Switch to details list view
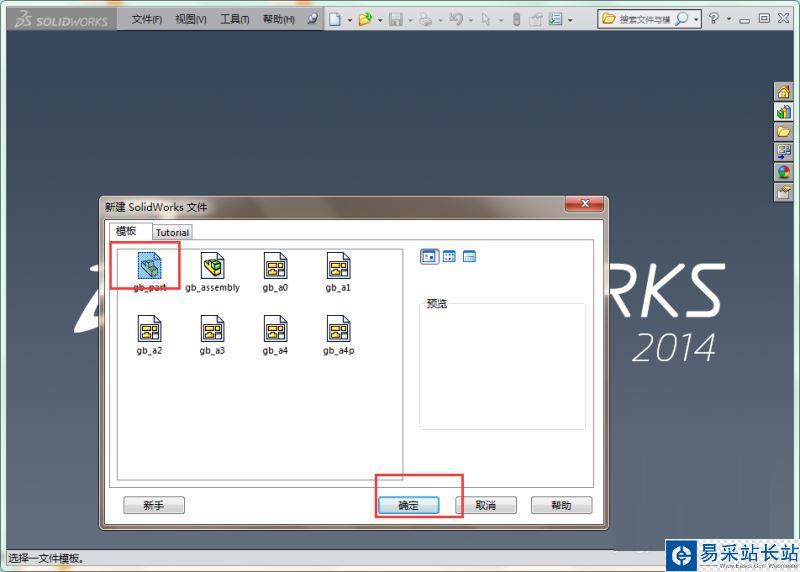Screen dimensions: 800x572 [469, 257]
